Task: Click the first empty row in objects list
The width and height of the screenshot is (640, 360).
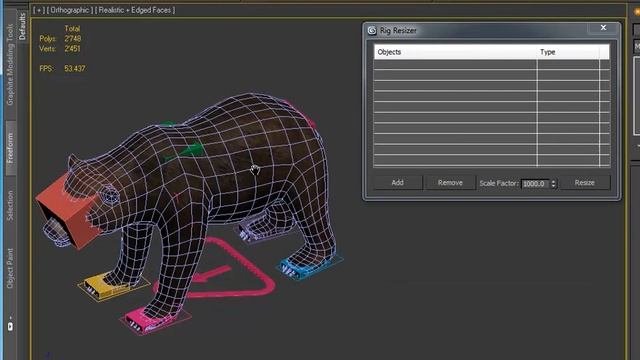Action: 491,64
